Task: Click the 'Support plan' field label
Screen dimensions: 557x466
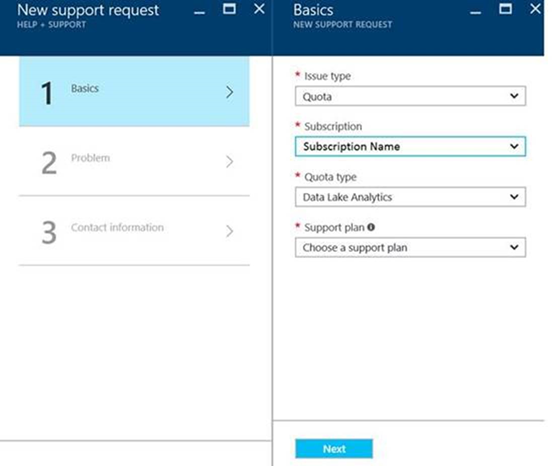Action: click(334, 227)
